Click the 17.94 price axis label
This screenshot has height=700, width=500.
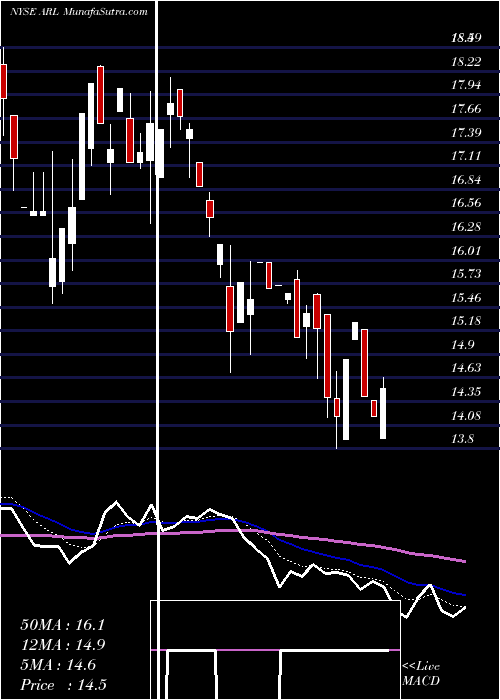click(x=466, y=85)
